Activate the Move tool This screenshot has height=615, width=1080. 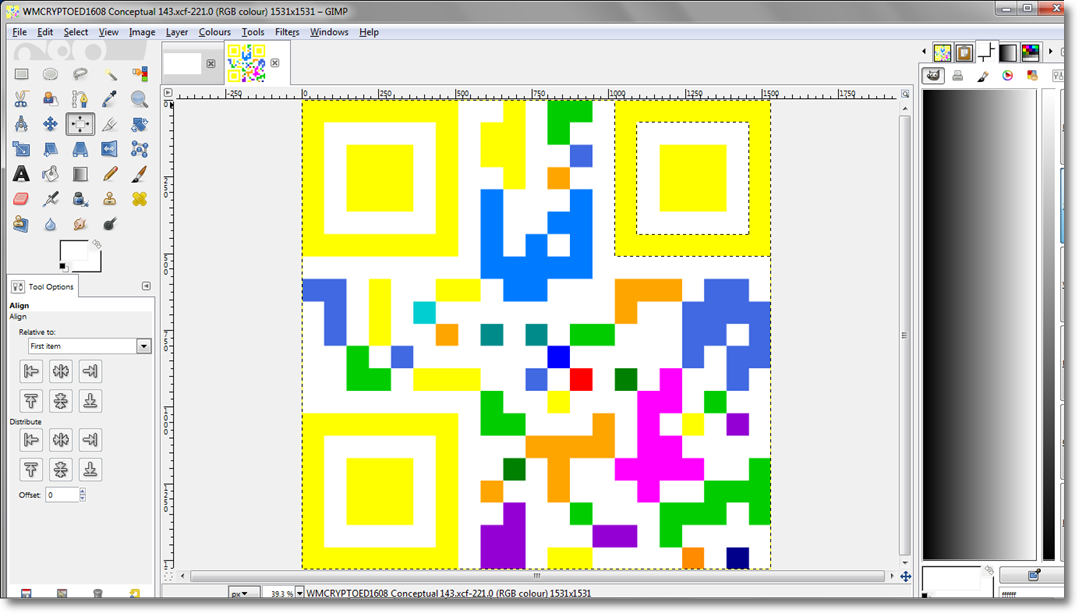click(50, 124)
